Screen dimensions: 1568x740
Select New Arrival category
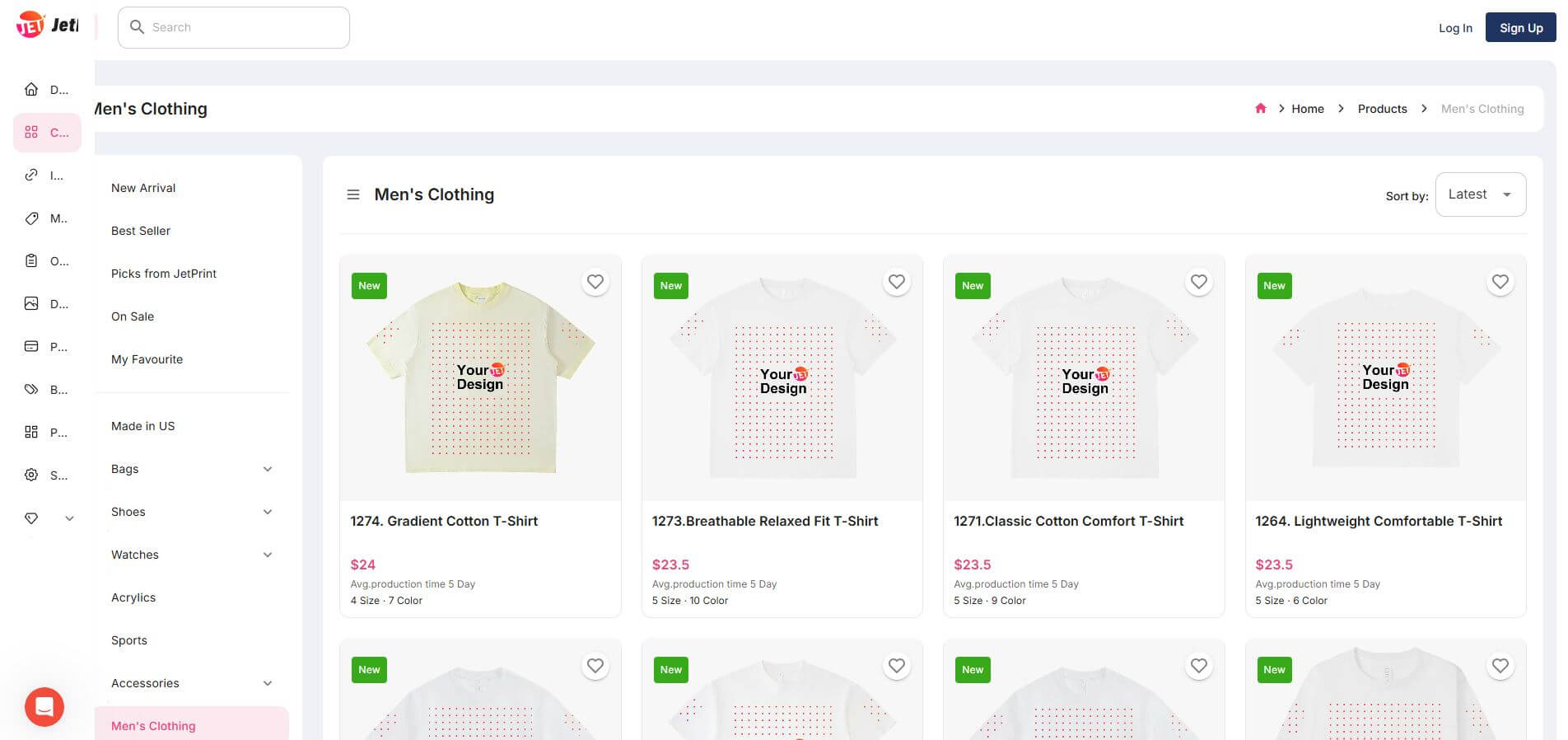click(x=143, y=188)
